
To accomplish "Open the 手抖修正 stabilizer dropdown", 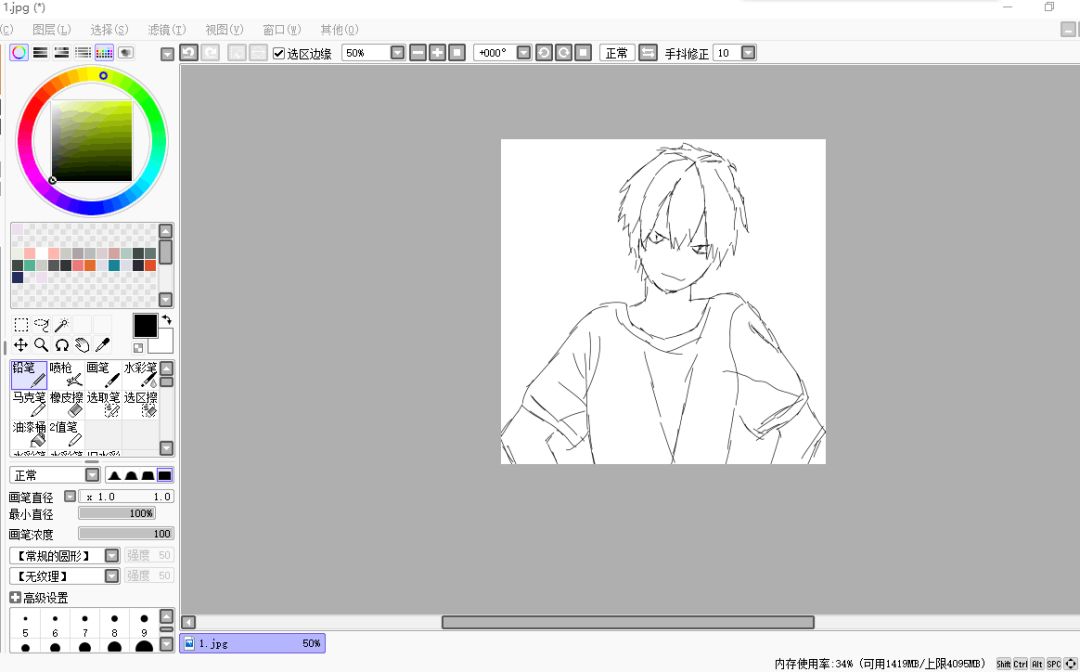I will pos(748,52).
